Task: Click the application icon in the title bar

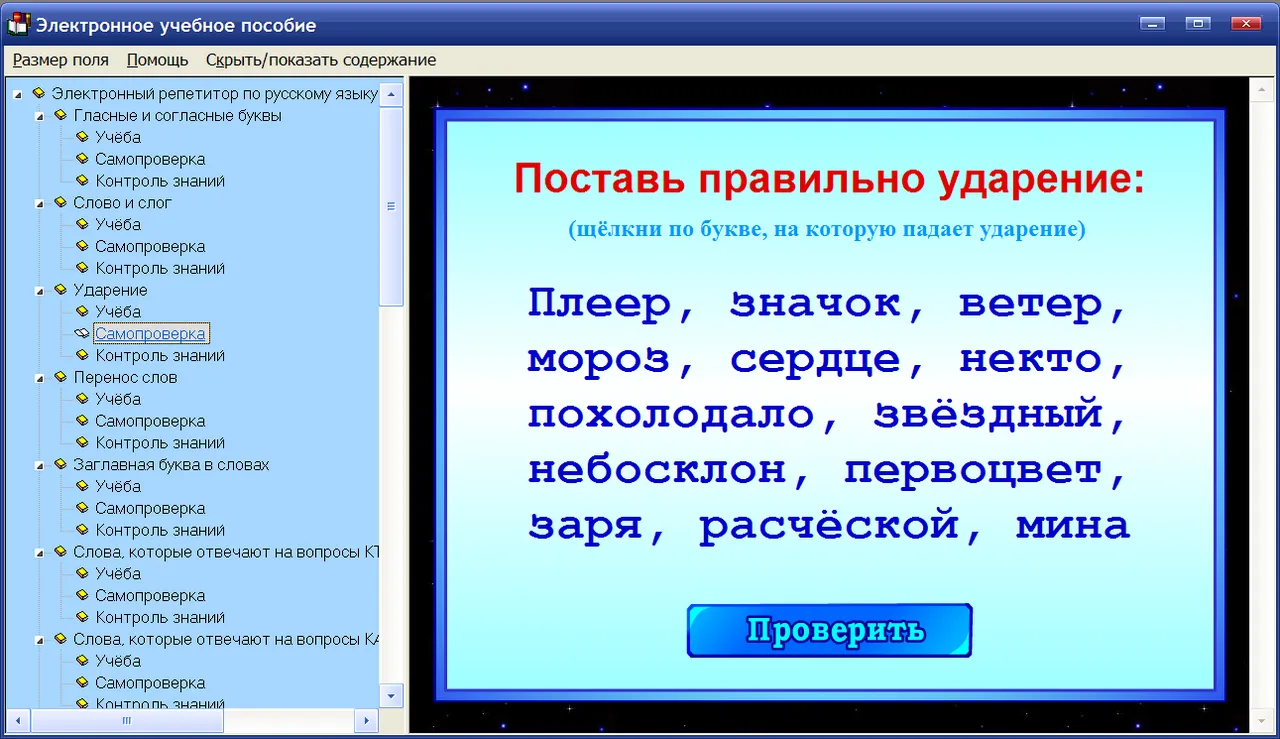Action: pos(18,24)
